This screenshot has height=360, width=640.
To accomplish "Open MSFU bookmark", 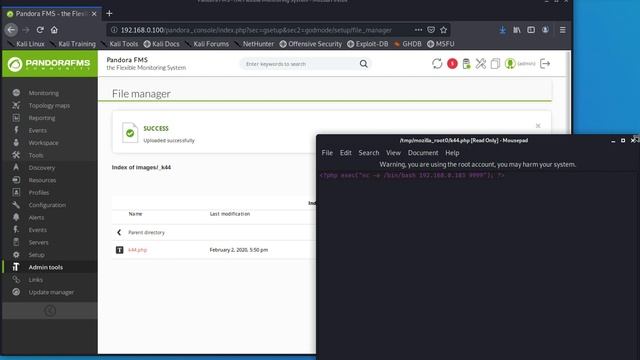I will pyautogui.click(x=441, y=44).
